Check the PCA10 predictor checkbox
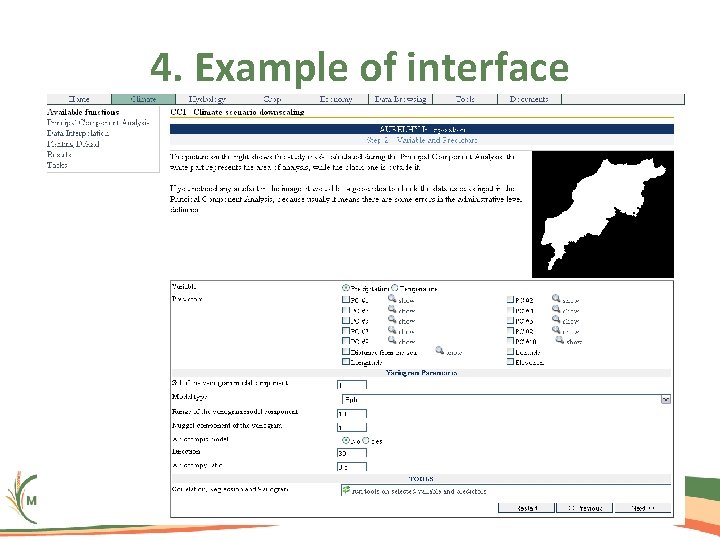Screen dimensions: 720x540 510,341
